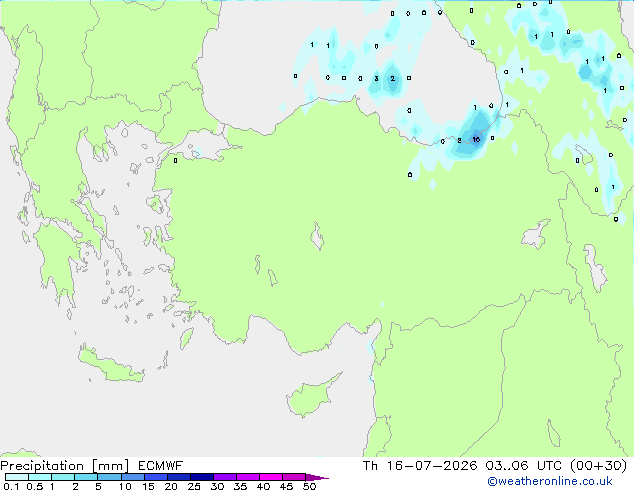Click the '0.5' legend scale label
The width and height of the screenshot is (634, 490).
pos(34,486)
